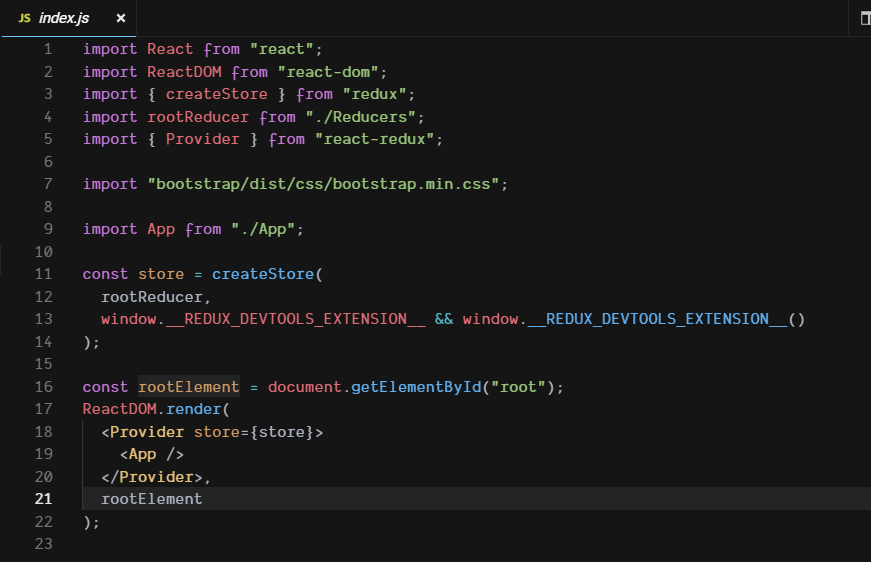The image size is (871, 562).
Task: Click line number 21 in the gutter
Action: point(44,499)
